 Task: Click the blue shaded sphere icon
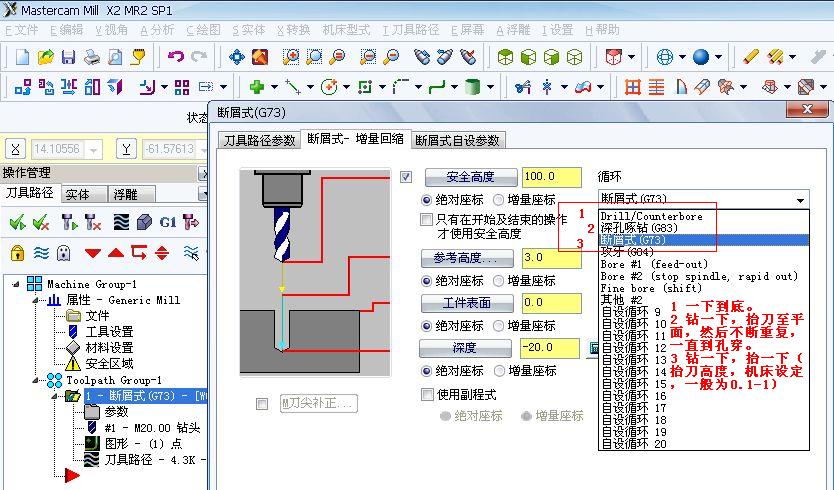700,57
